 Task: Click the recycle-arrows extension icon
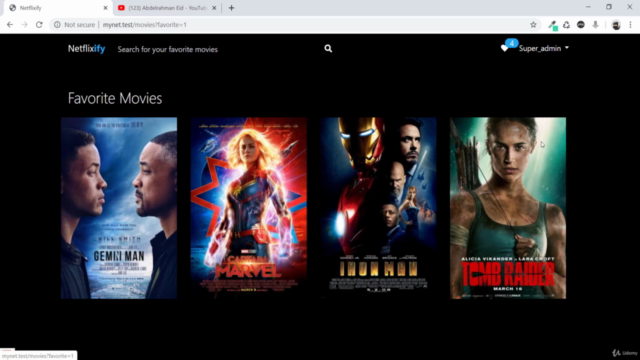click(567, 25)
